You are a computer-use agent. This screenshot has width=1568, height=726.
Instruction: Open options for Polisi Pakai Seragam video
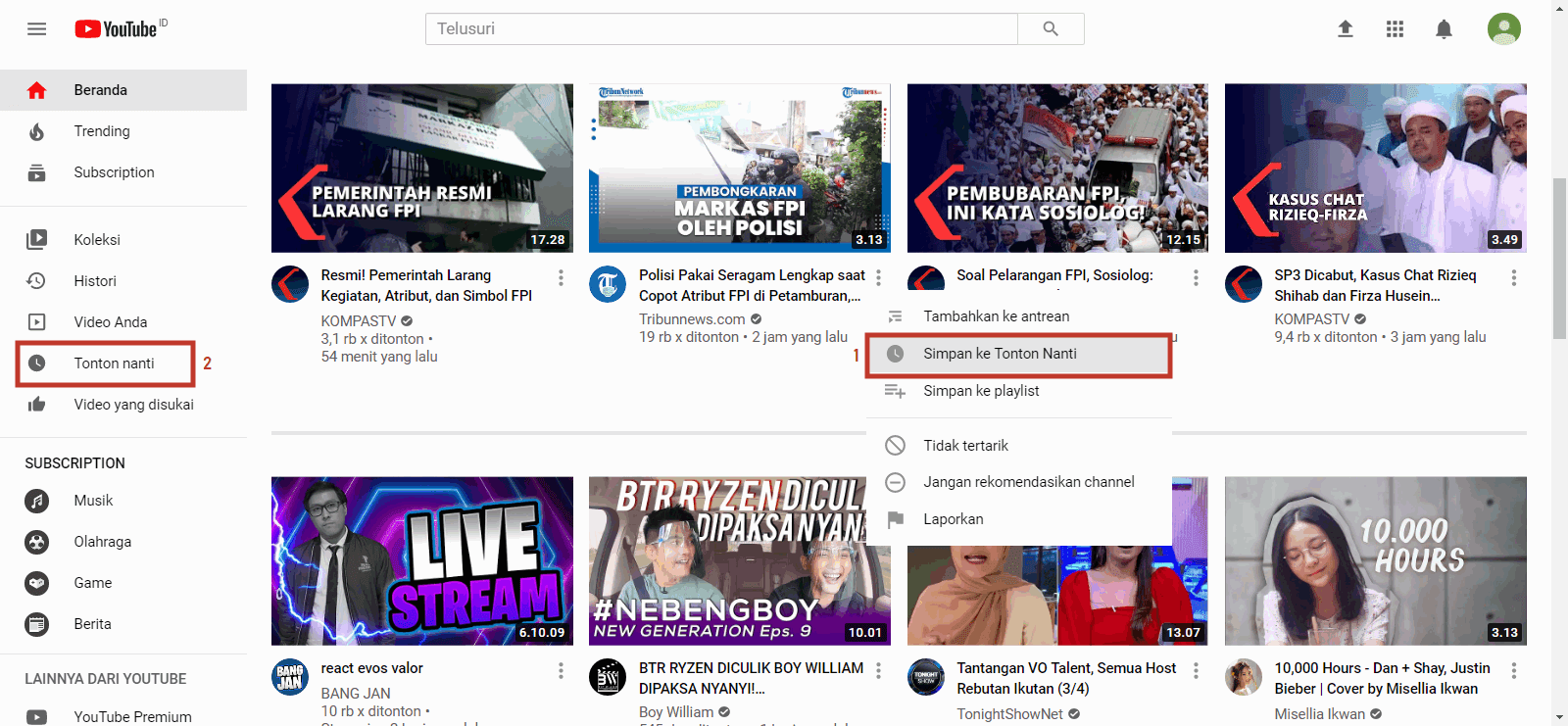(879, 277)
